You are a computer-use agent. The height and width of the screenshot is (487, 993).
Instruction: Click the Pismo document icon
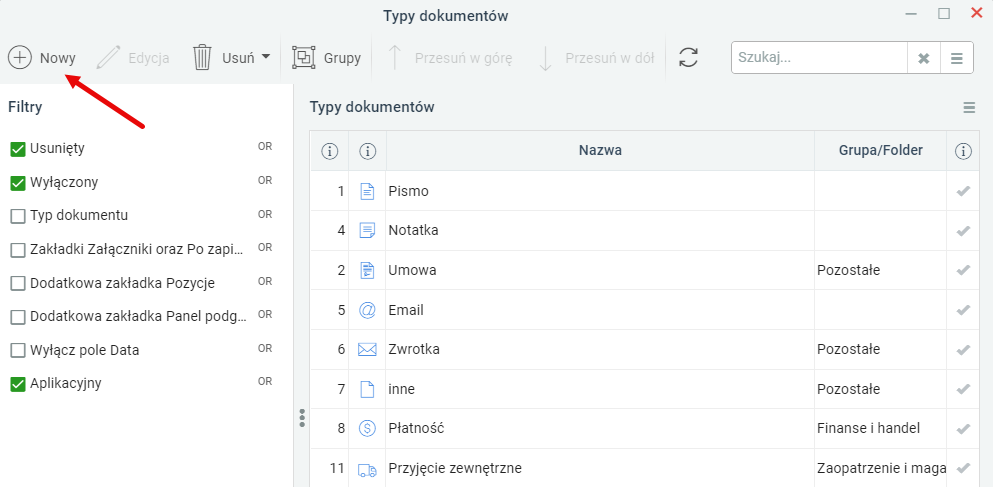click(x=367, y=191)
